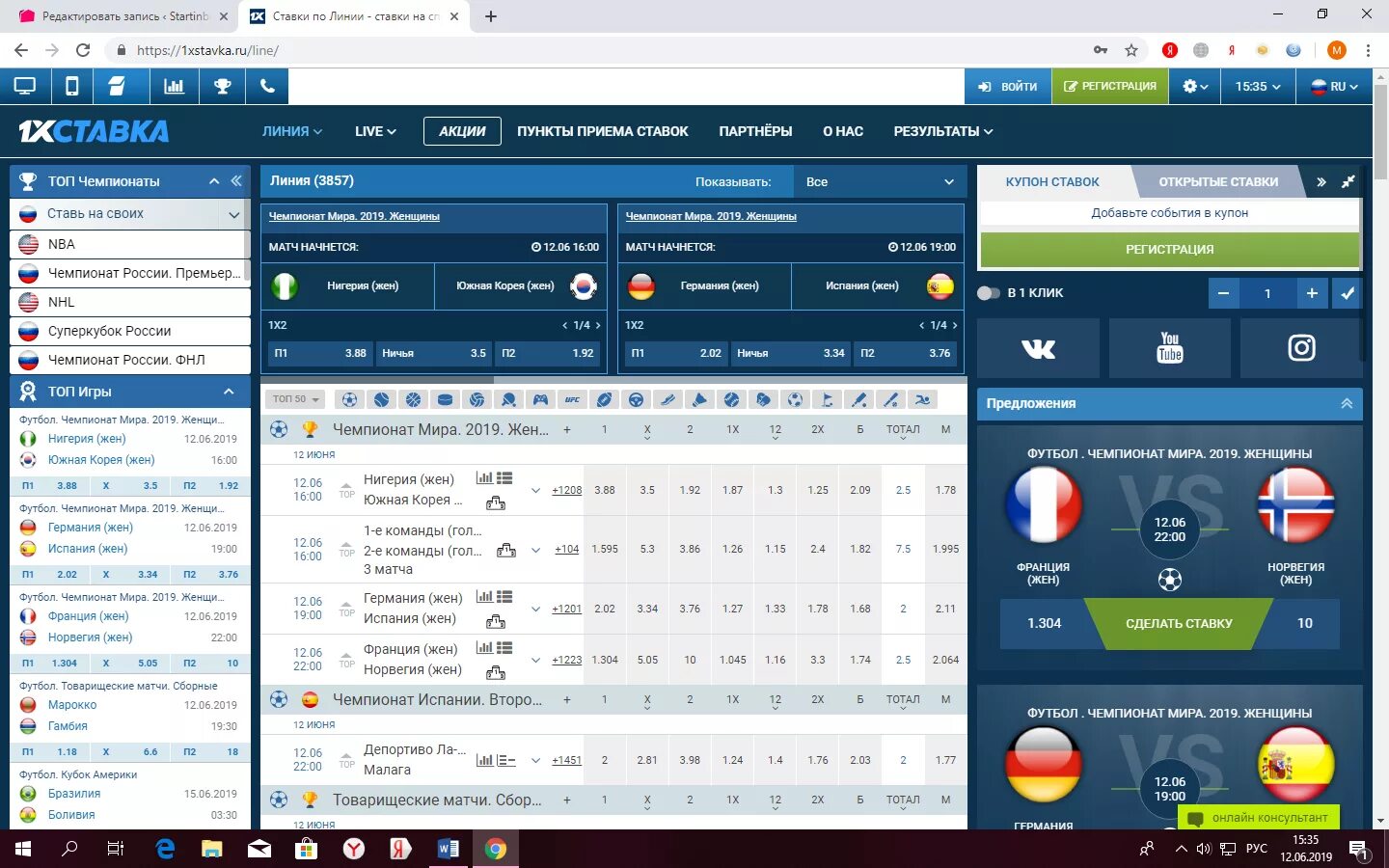Open the ЛИНИЯ menu
This screenshot has width=1389, height=868.
(292, 131)
